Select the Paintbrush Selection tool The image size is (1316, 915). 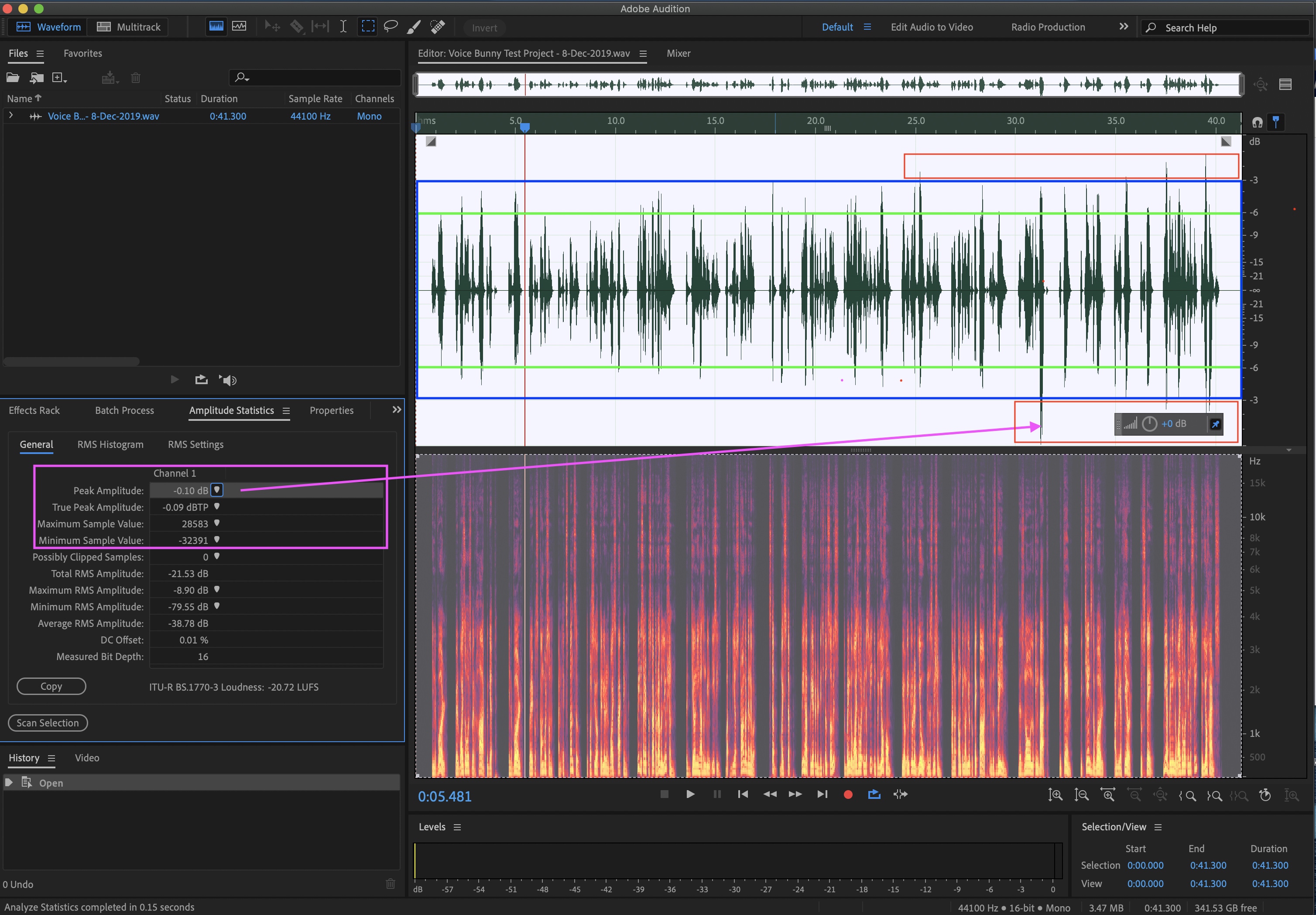(414, 26)
